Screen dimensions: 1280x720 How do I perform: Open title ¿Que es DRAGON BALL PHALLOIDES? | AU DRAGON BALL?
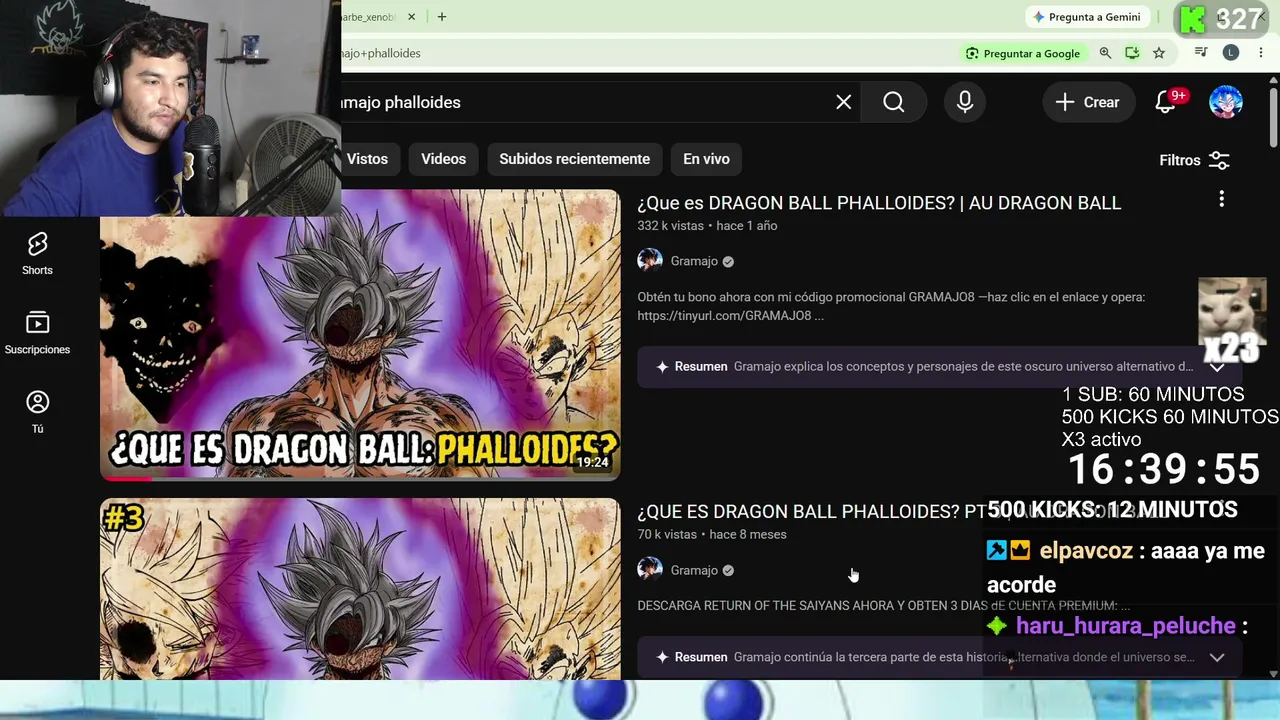879,203
